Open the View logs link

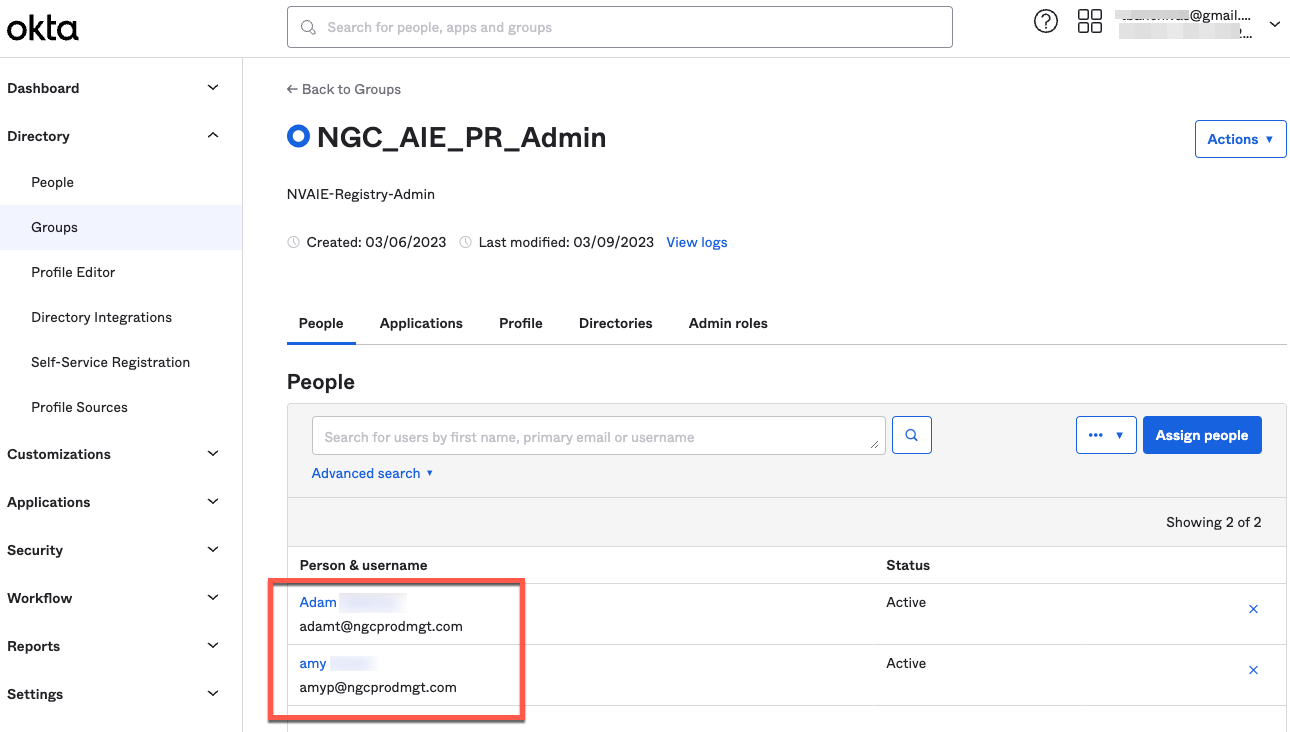696,242
